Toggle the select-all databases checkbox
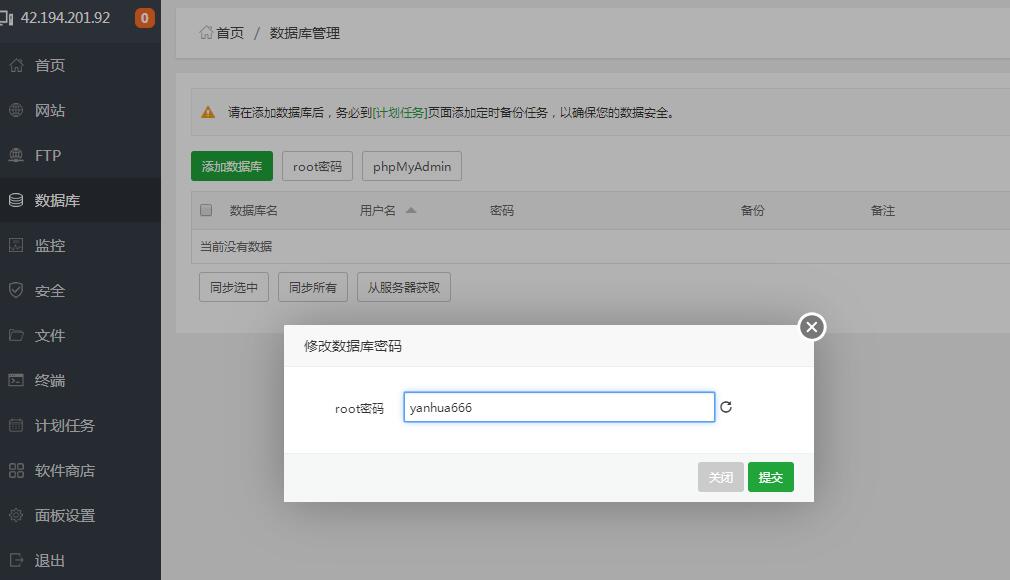This screenshot has height=580, width=1010. 206,211
